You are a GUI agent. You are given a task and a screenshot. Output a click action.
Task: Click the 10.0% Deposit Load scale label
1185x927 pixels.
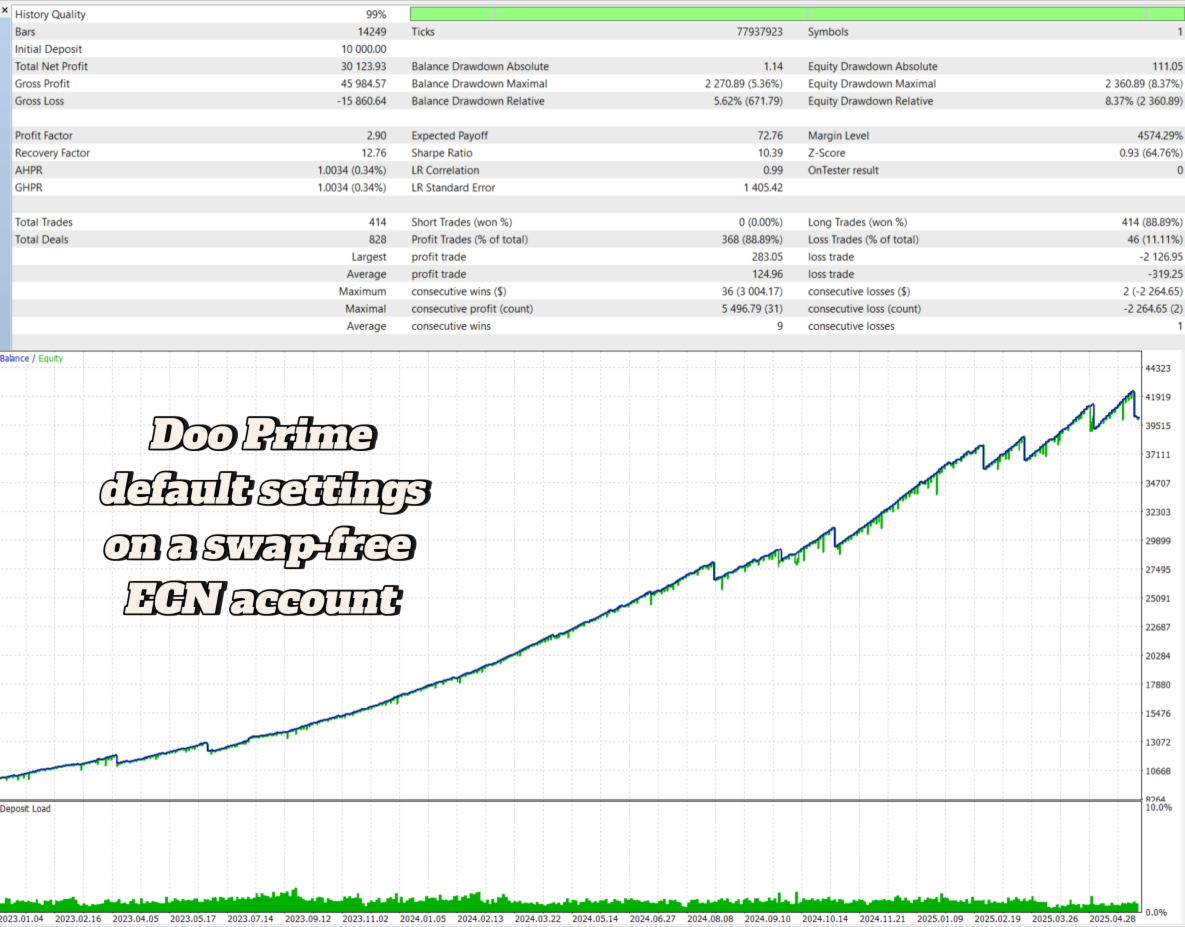tap(1158, 808)
